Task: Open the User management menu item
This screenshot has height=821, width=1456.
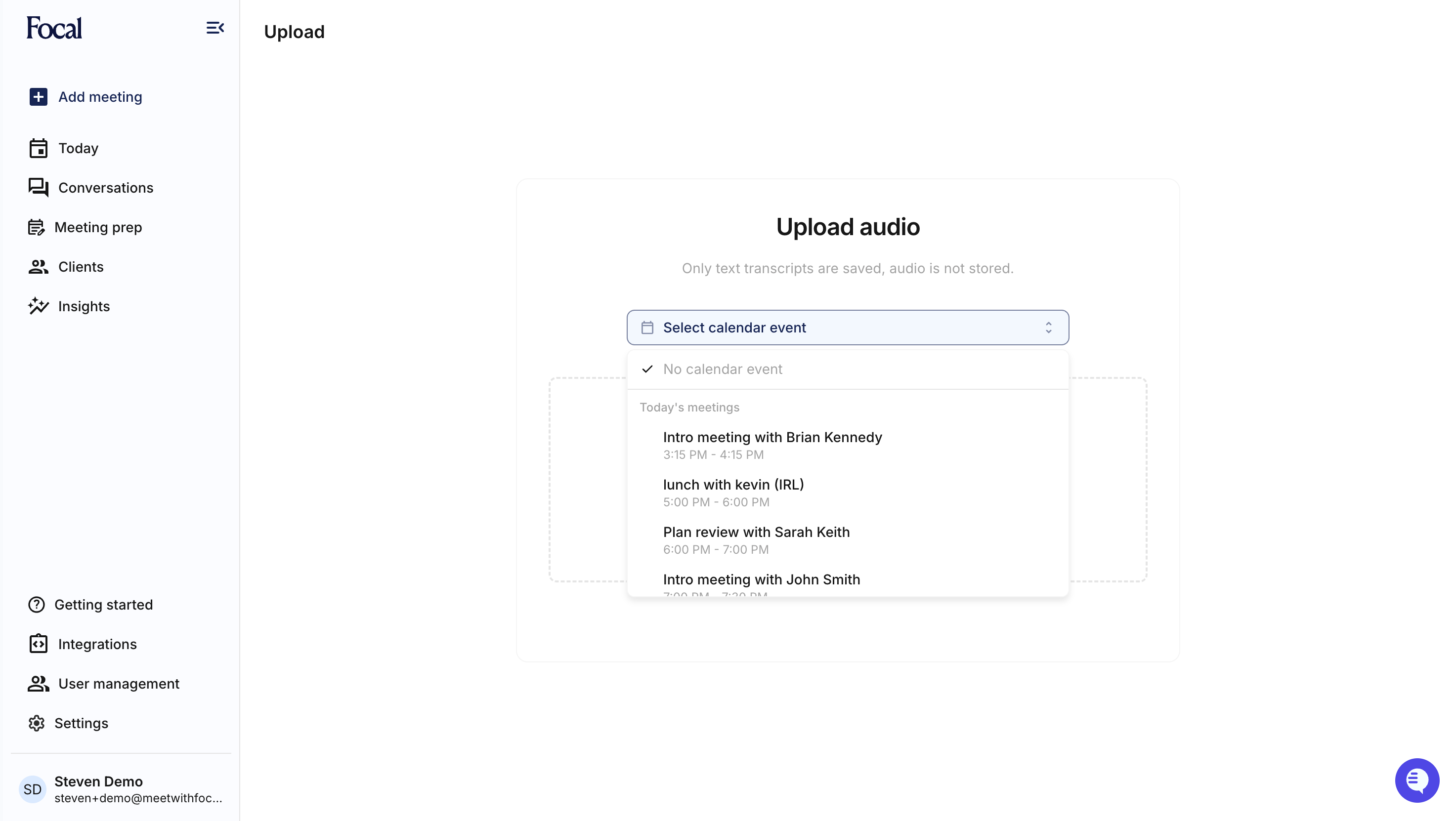Action: click(x=38, y=683)
